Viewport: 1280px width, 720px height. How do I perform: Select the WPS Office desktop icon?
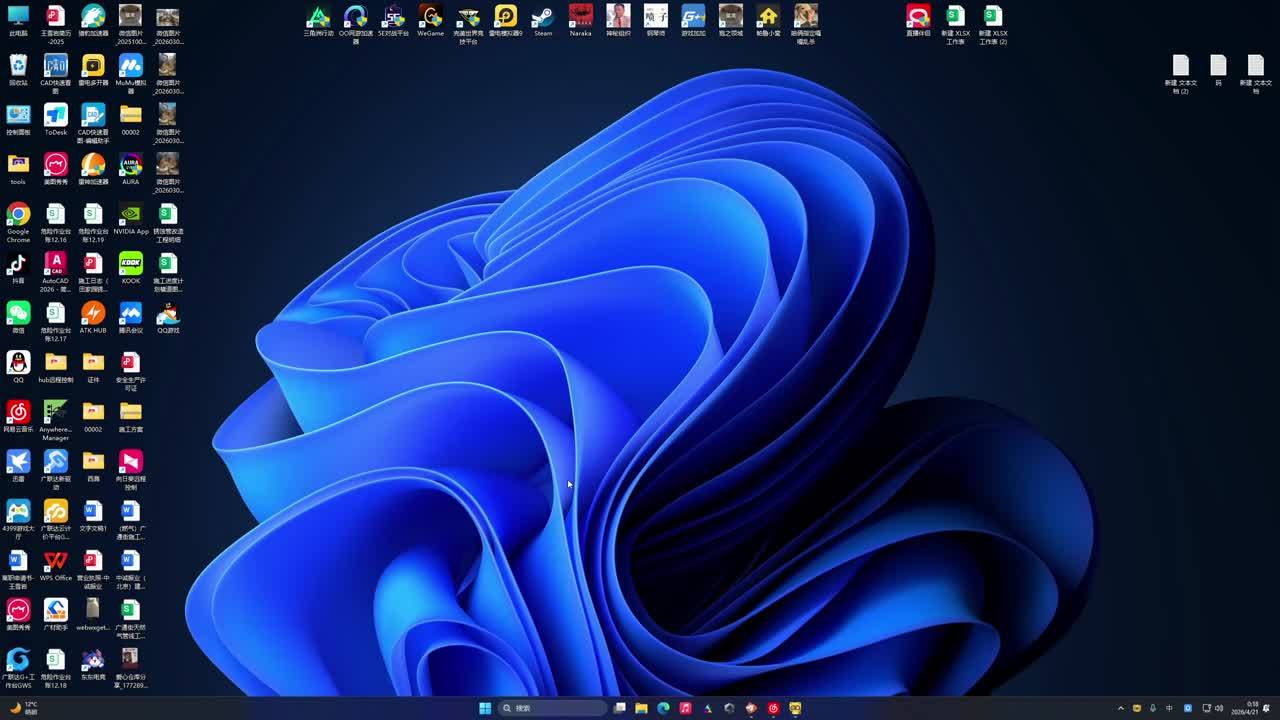click(x=55, y=563)
